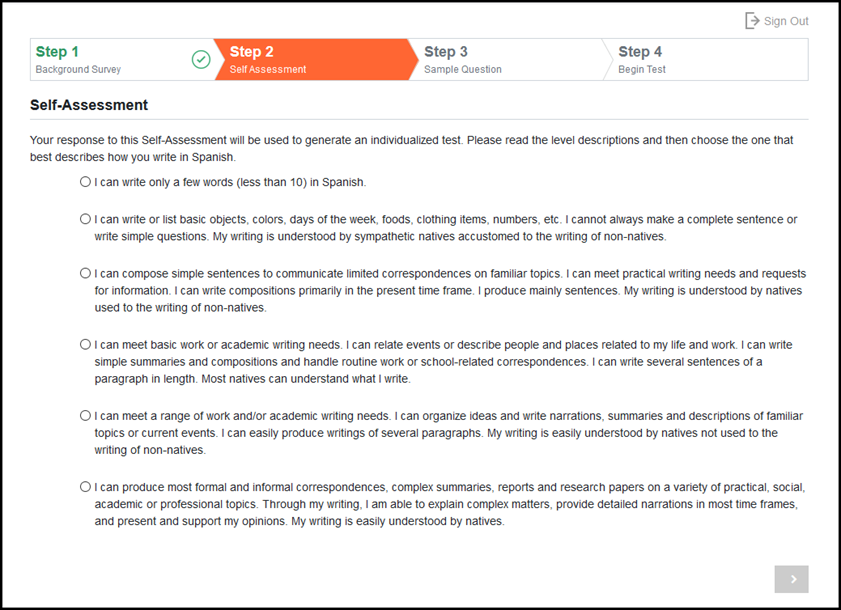Click the Sign Out door-arrow icon
841x610 pixels.
point(752,21)
